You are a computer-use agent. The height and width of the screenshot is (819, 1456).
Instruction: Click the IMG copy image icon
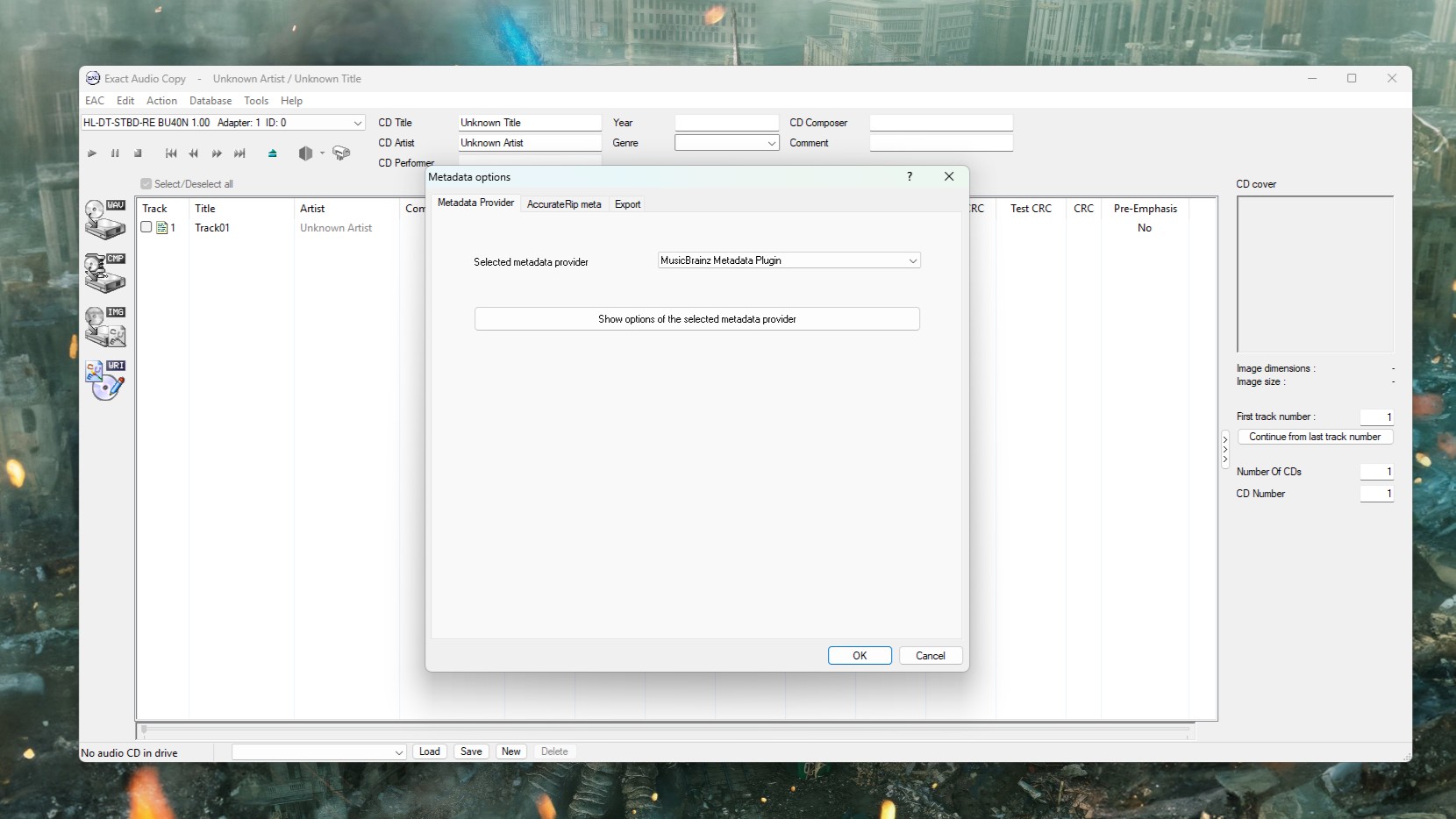coord(105,326)
